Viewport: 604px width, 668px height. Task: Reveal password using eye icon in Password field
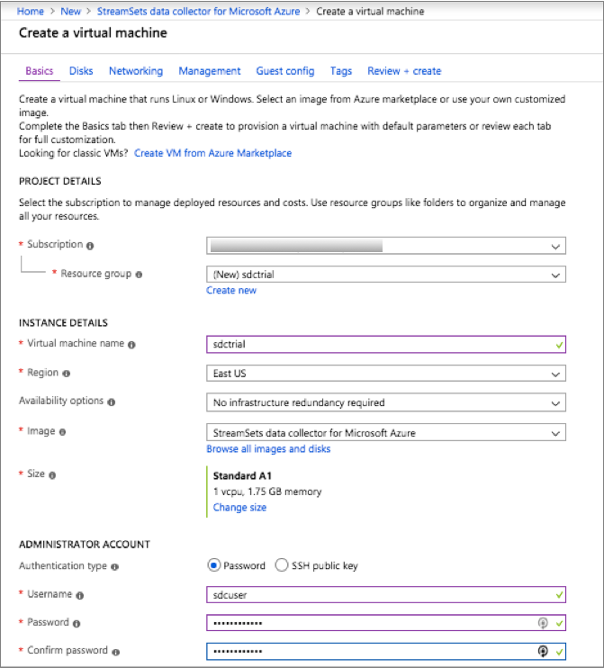pyautogui.click(x=543, y=623)
